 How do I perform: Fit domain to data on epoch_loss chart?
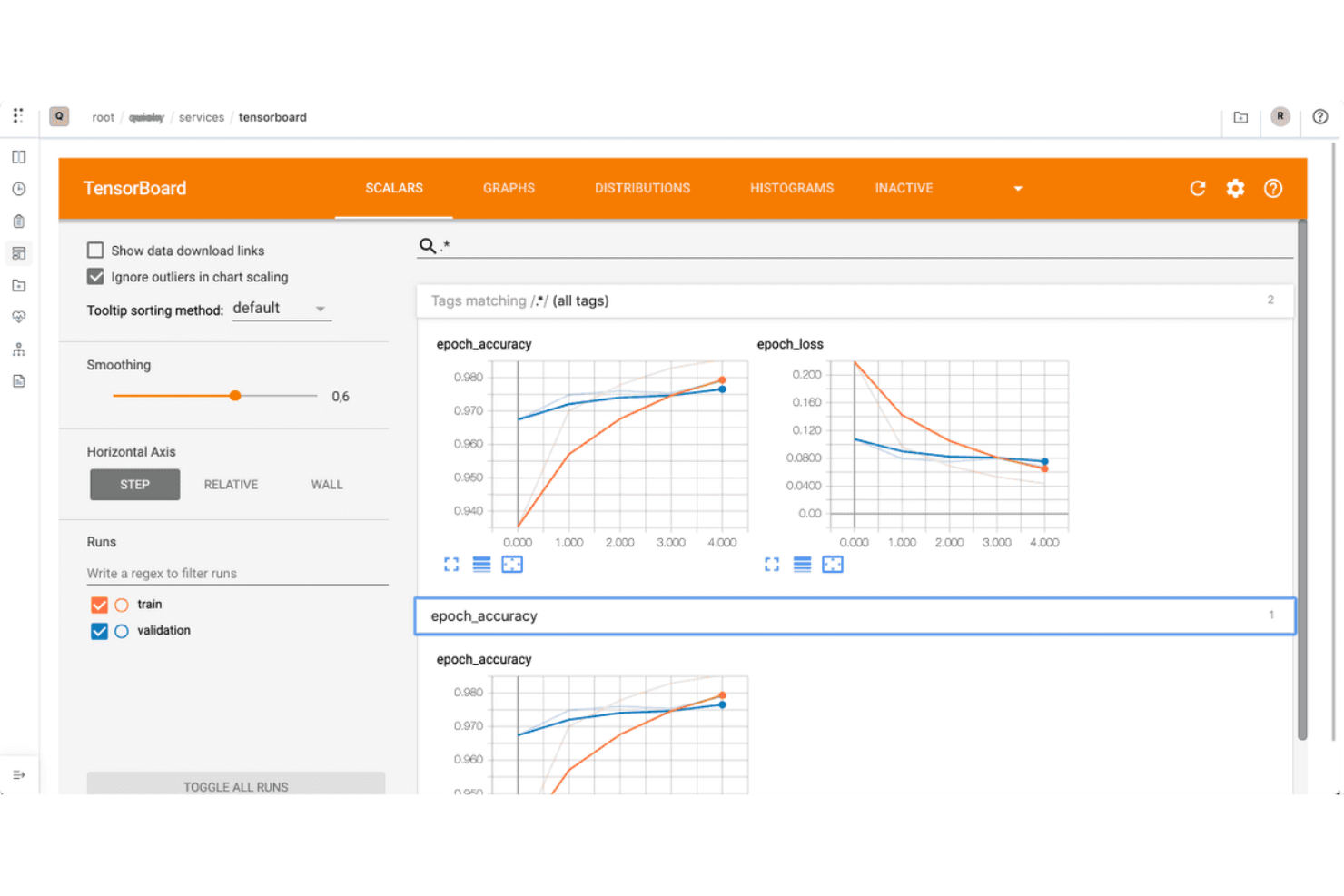coord(833,565)
